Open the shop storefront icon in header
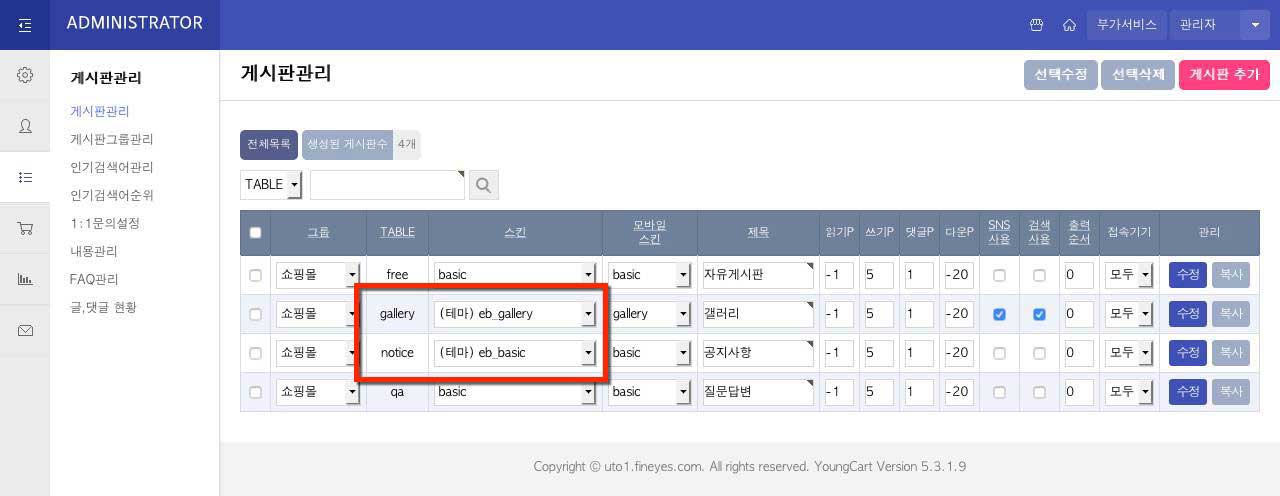The width and height of the screenshot is (1280, 496). pos(1037,25)
